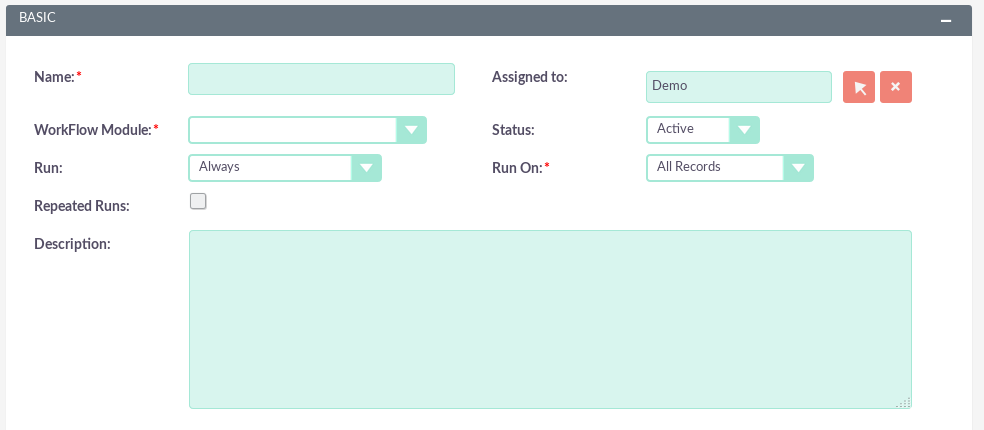
Task: Click the Run On label
Action: pos(516,168)
